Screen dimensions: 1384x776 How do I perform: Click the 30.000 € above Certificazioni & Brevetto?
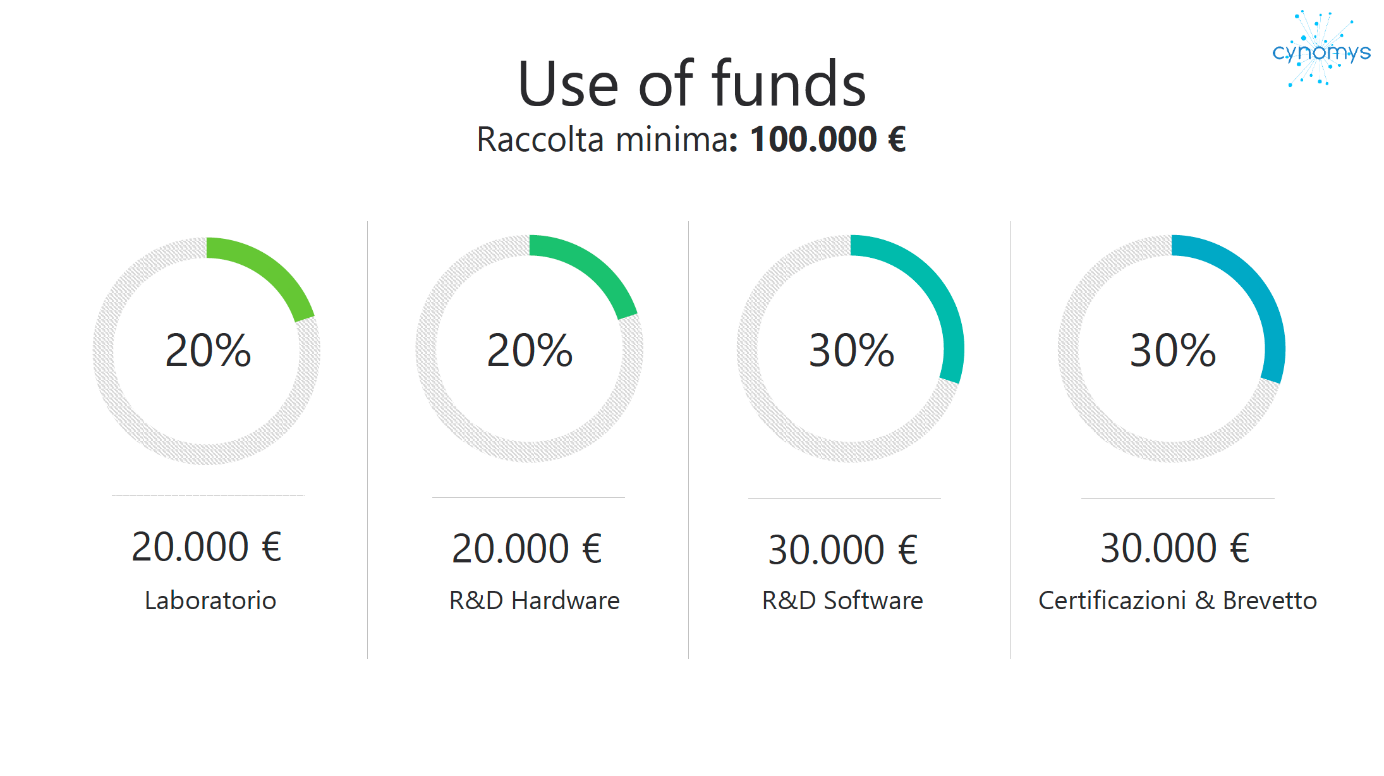click(x=1175, y=548)
